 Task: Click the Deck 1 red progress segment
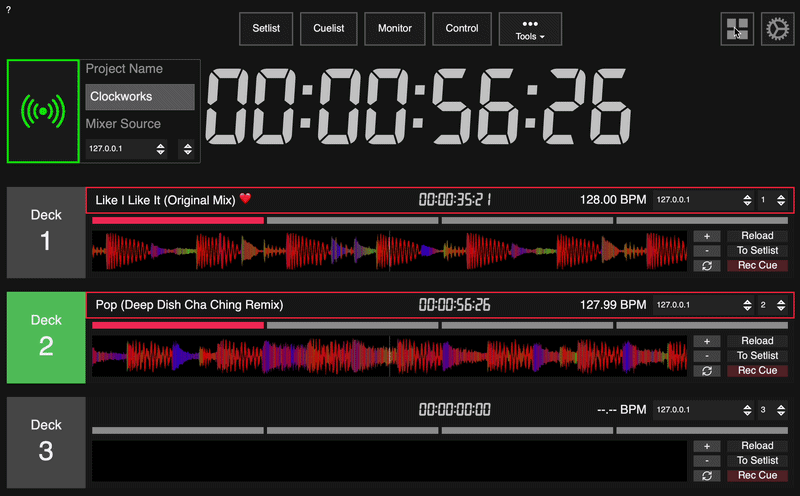tap(178, 220)
